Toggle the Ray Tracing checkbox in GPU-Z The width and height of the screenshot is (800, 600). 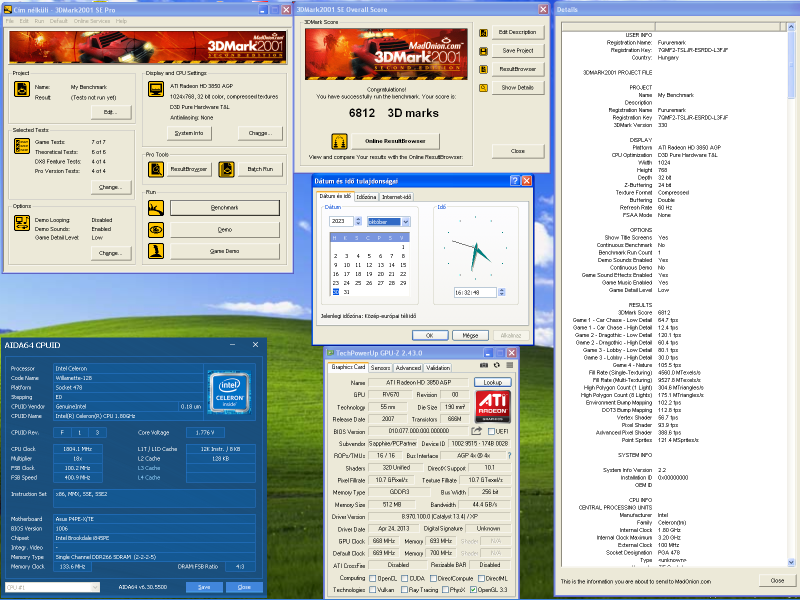point(404,590)
